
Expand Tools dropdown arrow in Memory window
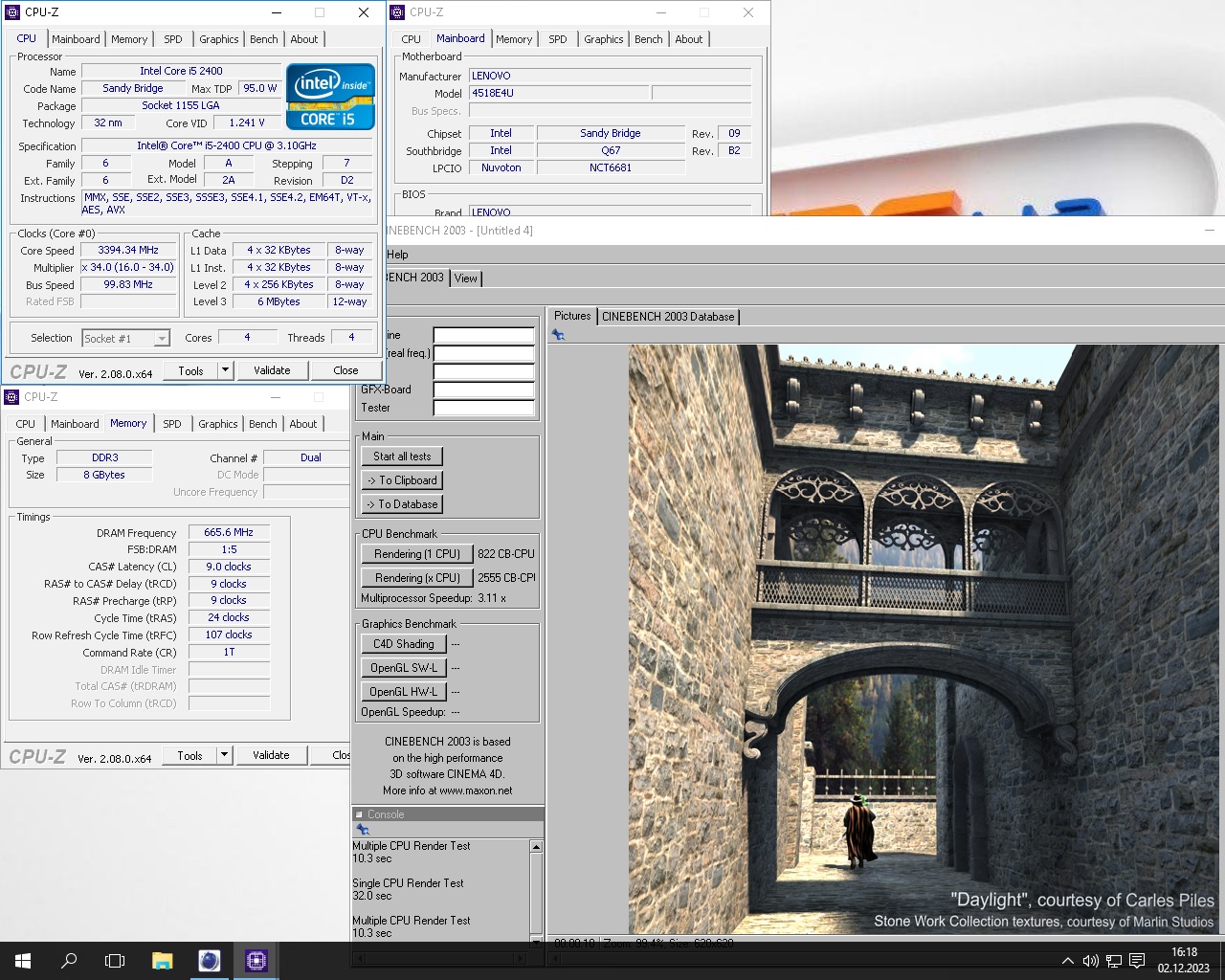[224, 755]
